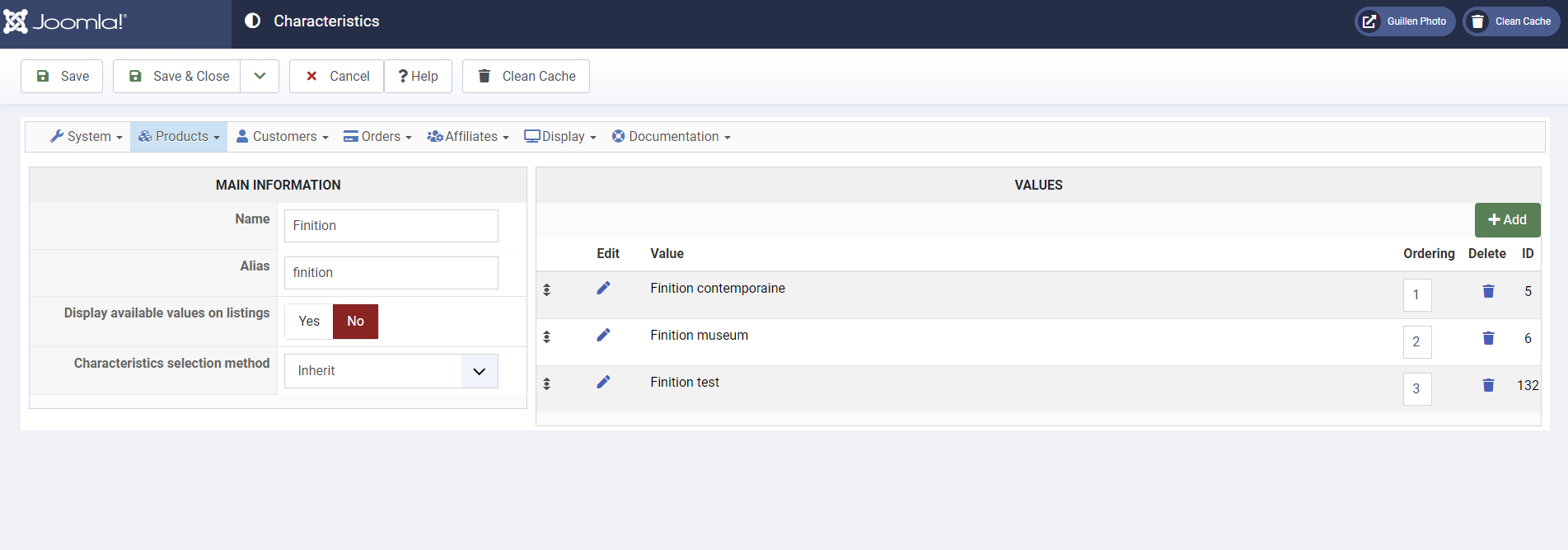Click the Joomla logo
Image resolution: width=1568 pixels, height=550 pixels.
pyautogui.click(x=64, y=22)
